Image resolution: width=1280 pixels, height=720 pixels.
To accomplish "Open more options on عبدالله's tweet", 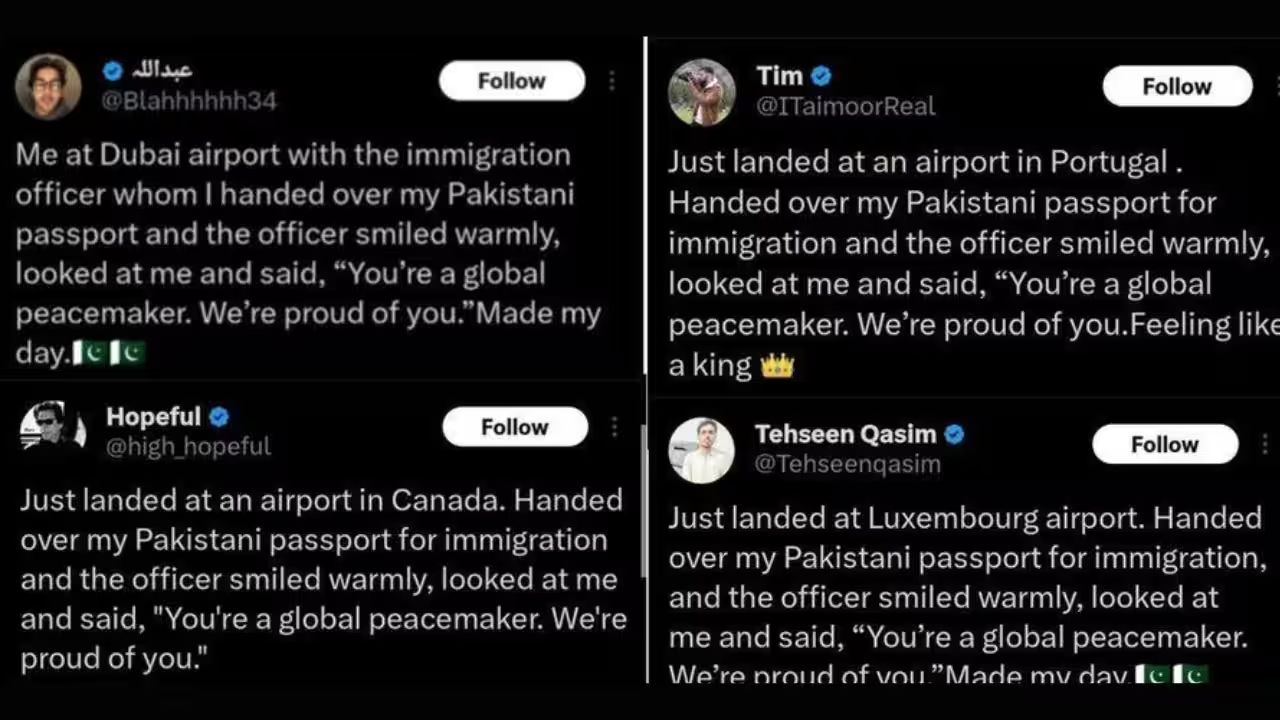I will coord(611,81).
